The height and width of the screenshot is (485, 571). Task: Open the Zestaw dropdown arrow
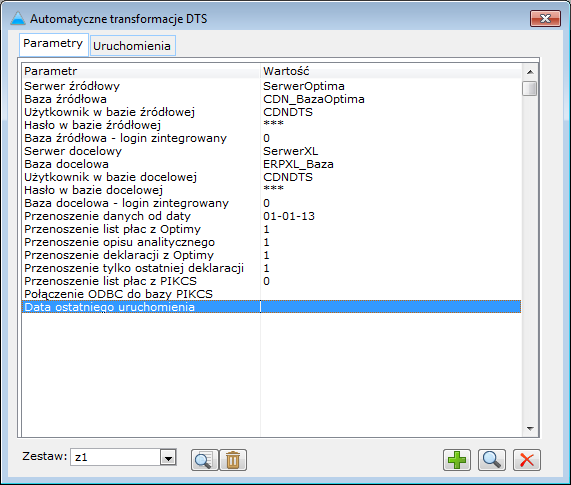[168, 457]
